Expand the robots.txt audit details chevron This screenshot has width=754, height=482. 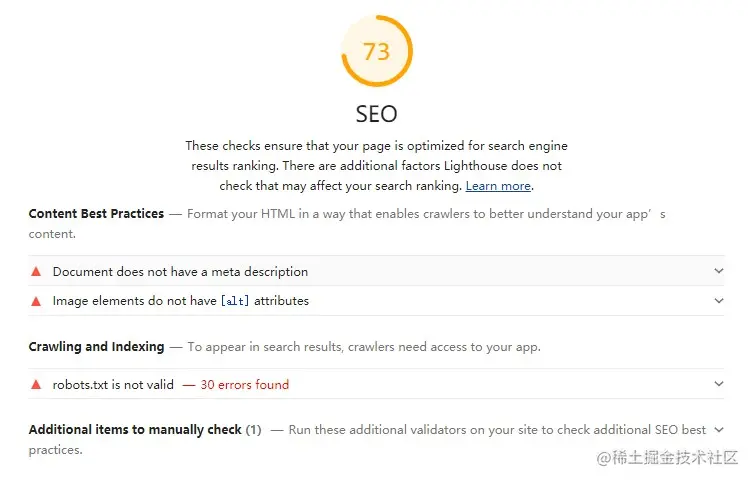pos(718,384)
